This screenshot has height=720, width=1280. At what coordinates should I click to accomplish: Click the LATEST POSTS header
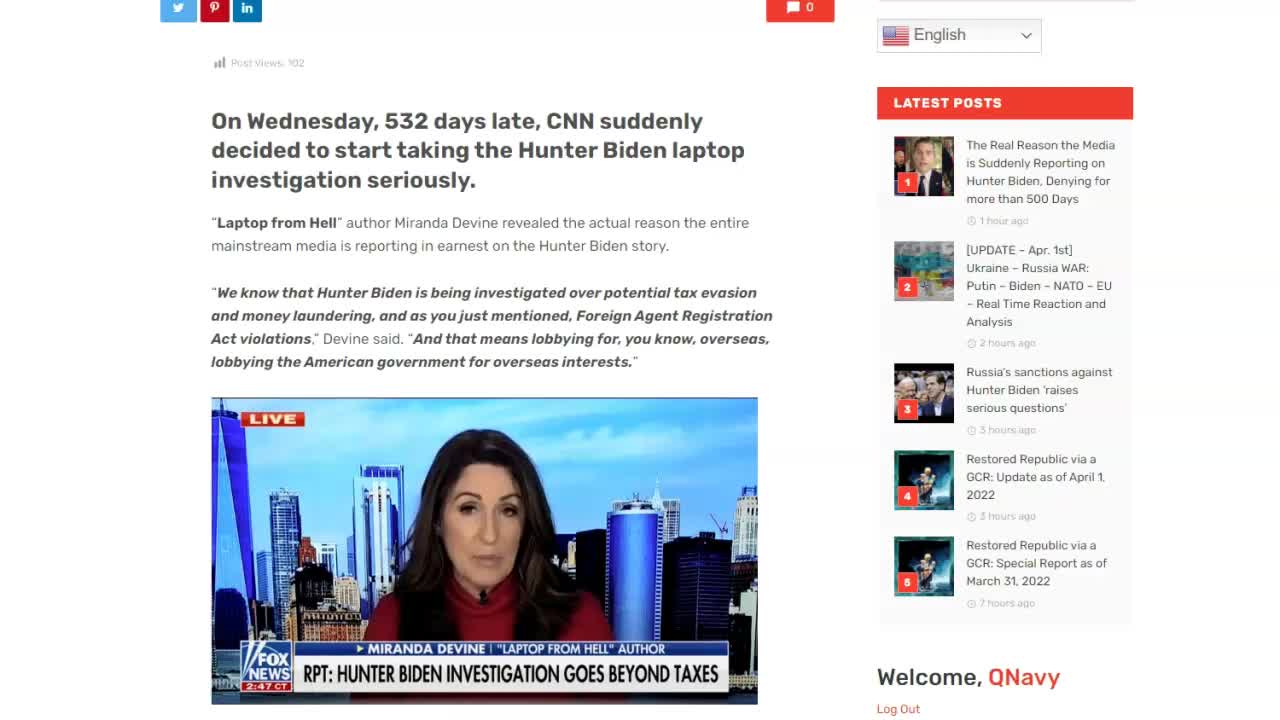(x=1005, y=103)
